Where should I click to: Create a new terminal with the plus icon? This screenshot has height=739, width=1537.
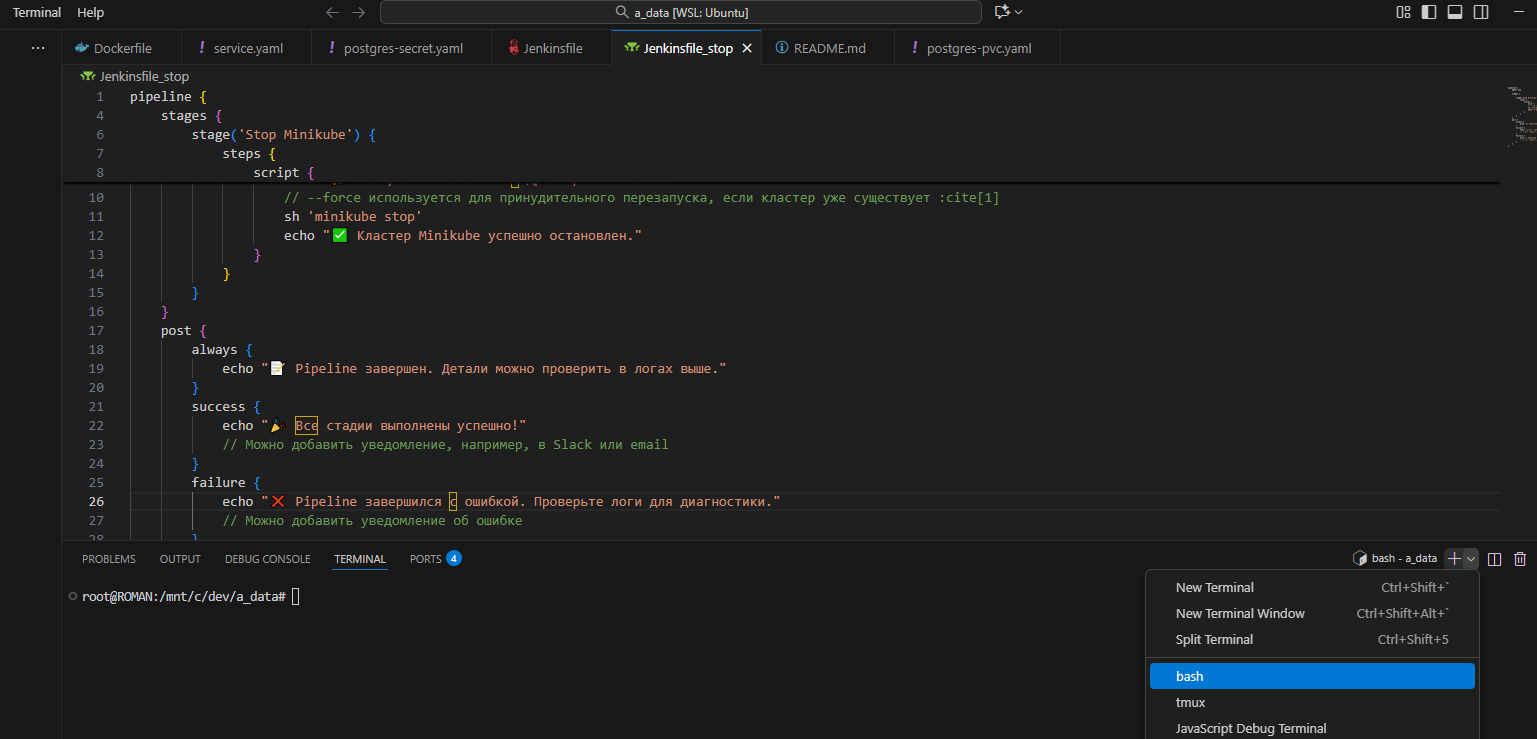[x=1452, y=558]
